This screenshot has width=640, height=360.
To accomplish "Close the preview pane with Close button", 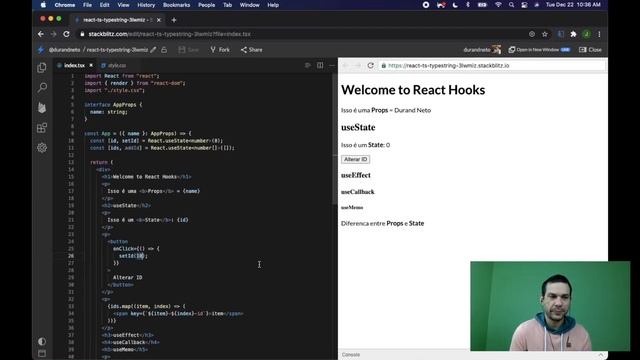I will [590, 50].
